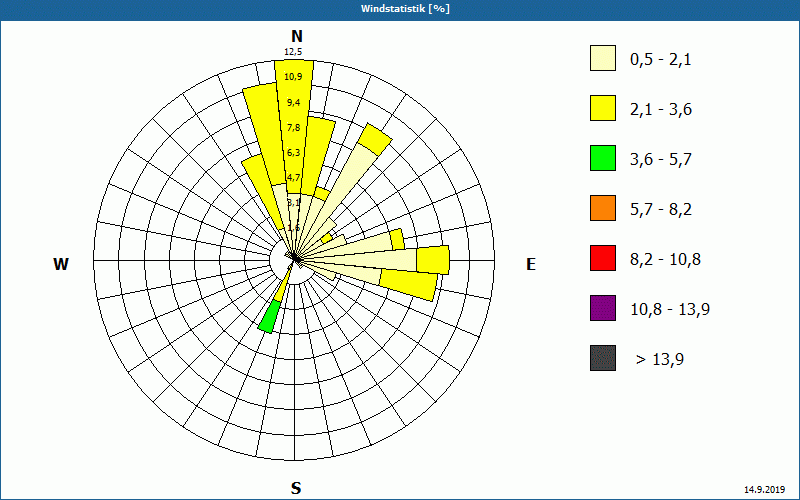This screenshot has height=500, width=800.
Task: Click the W compass label
Action: point(61,264)
